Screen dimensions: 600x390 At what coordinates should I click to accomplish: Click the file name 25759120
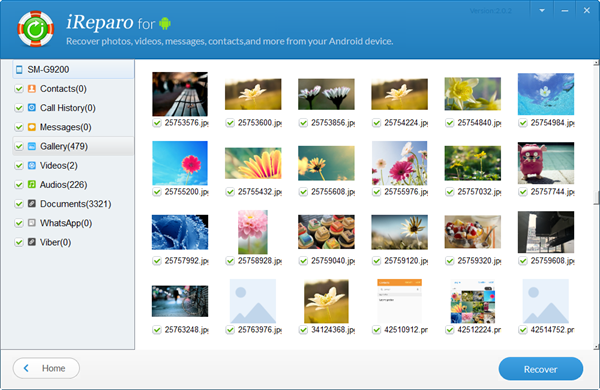[x=406, y=261]
